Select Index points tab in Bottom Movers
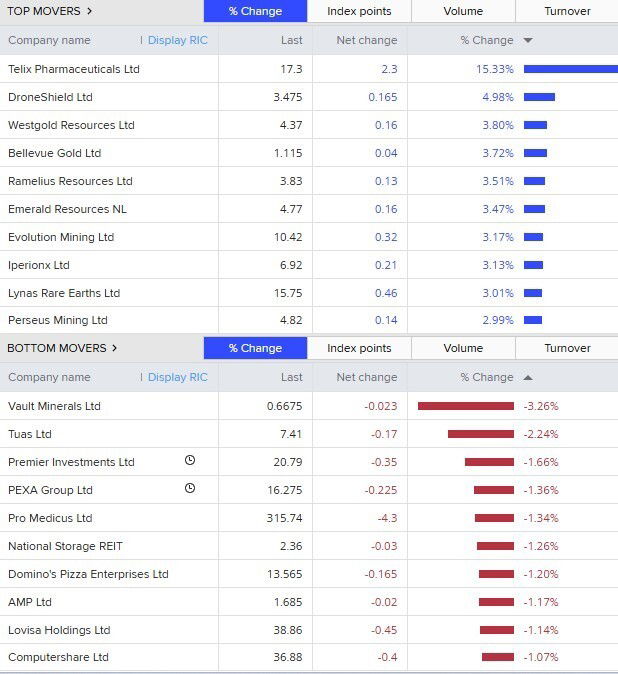The width and height of the screenshot is (618, 674). click(359, 348)
